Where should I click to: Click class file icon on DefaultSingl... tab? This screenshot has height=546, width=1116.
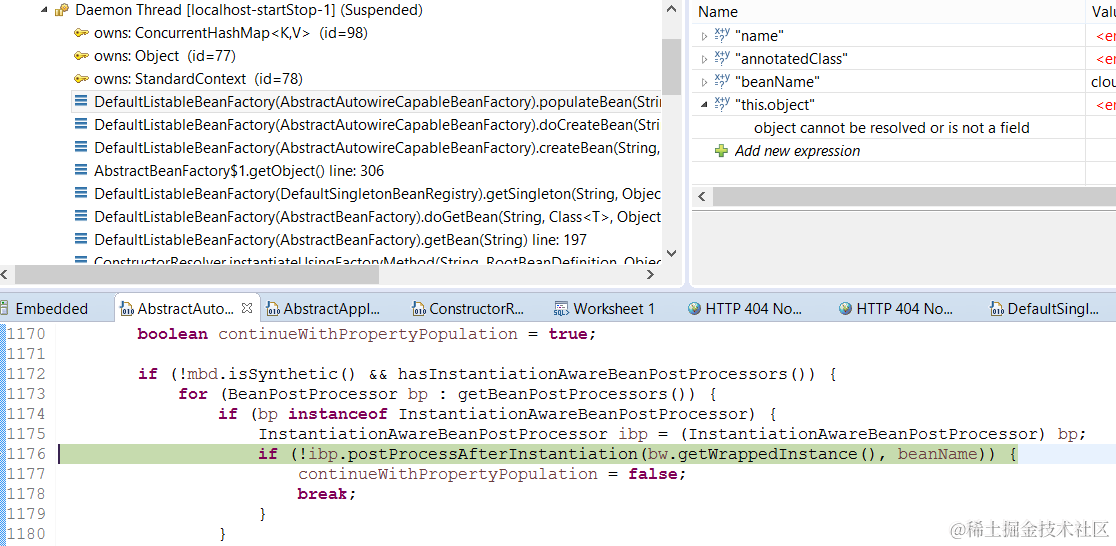click(x=996, y=308)
